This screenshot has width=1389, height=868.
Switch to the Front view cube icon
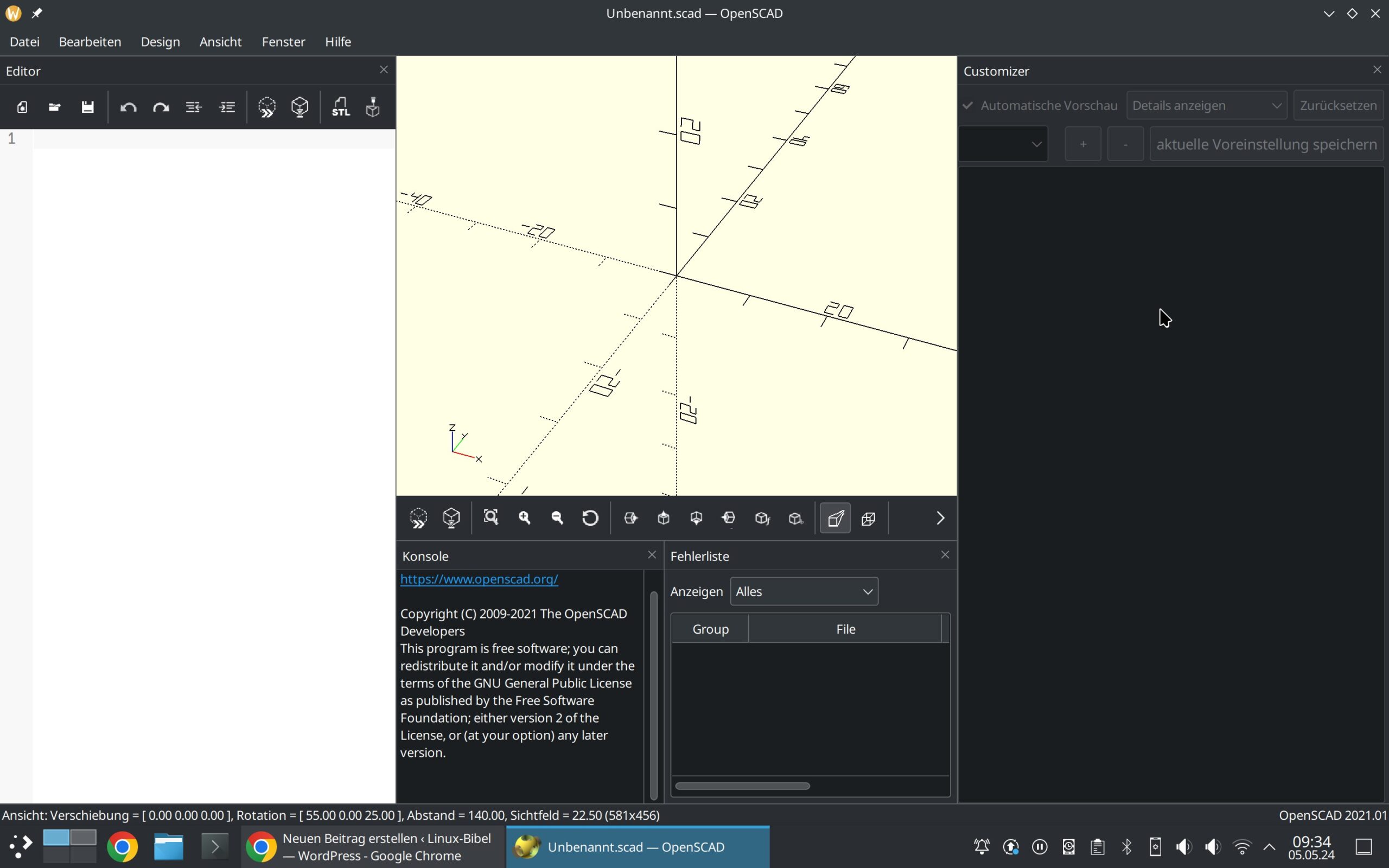click(762, 518)
